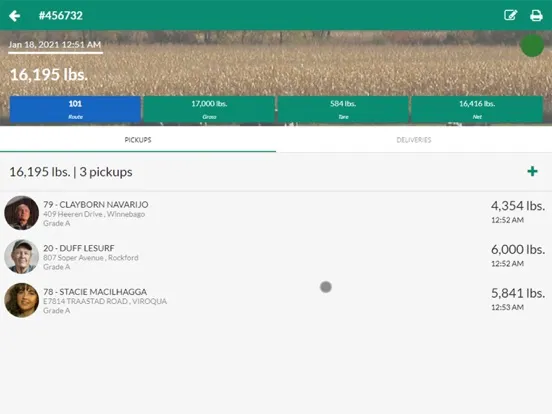The width and height of the screenshot is (552, 414).
Task: Add a pickup with the plus icon
Action: pyautogui.click(x=532, y=171)
